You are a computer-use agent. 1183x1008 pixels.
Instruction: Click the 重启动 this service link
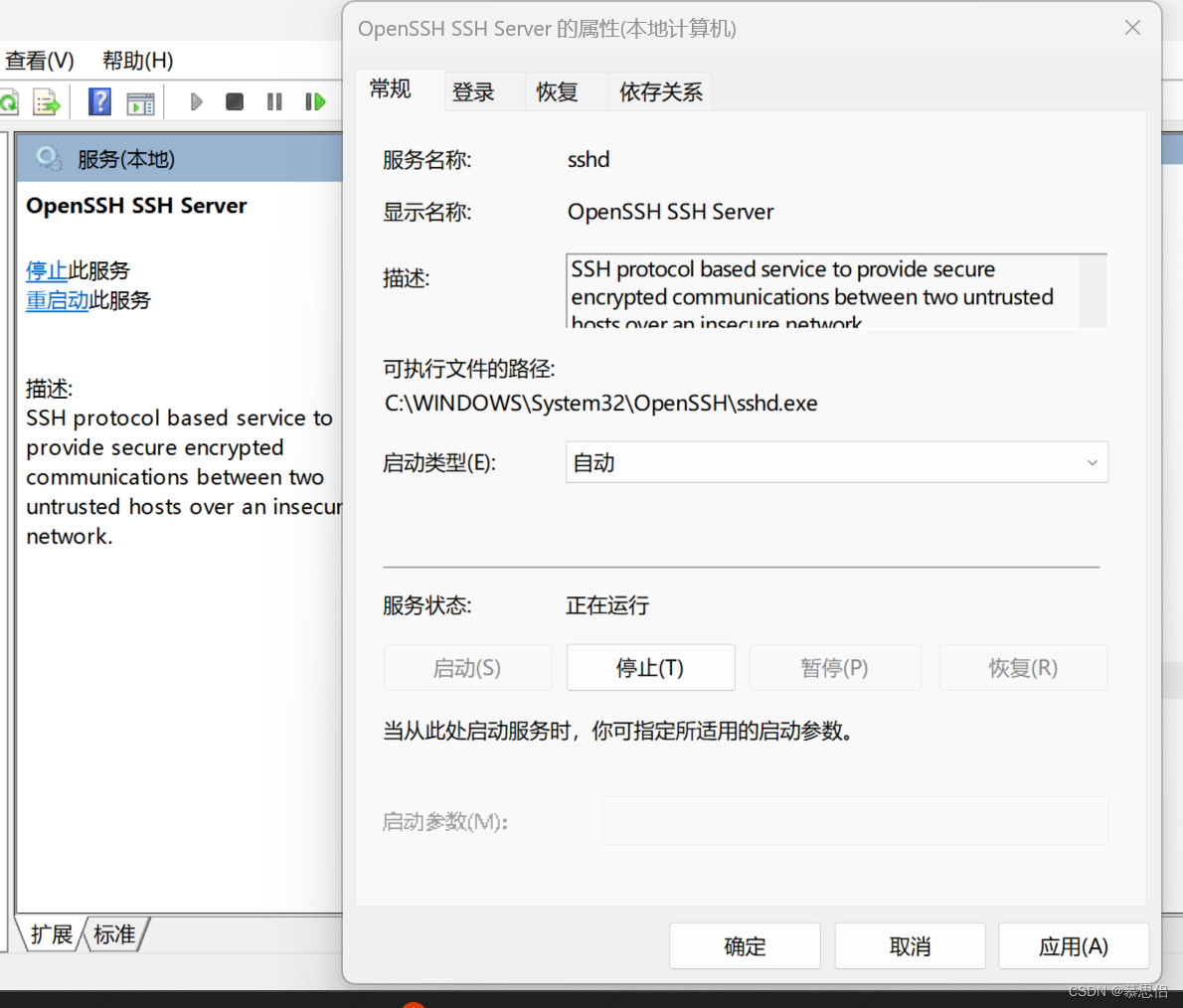tap(58, 300)
